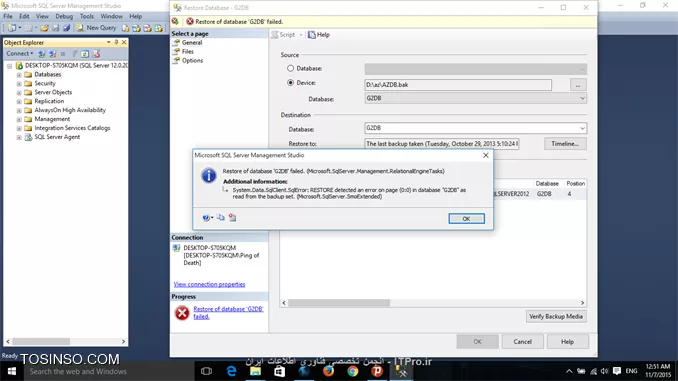Copy the error message text icon

click(221, 217)
